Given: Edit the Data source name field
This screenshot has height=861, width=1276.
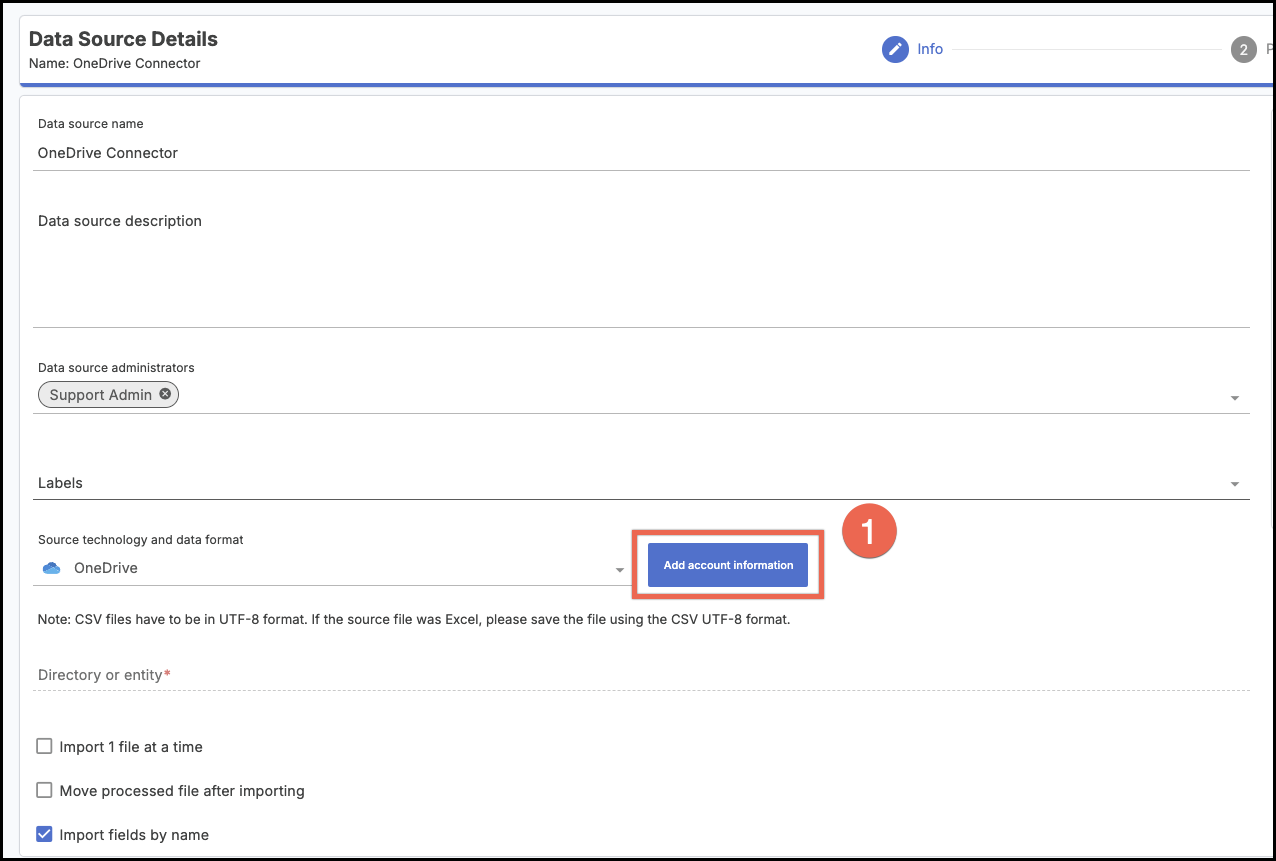Looking at the screenshot, I should click(x=641, y=153).
